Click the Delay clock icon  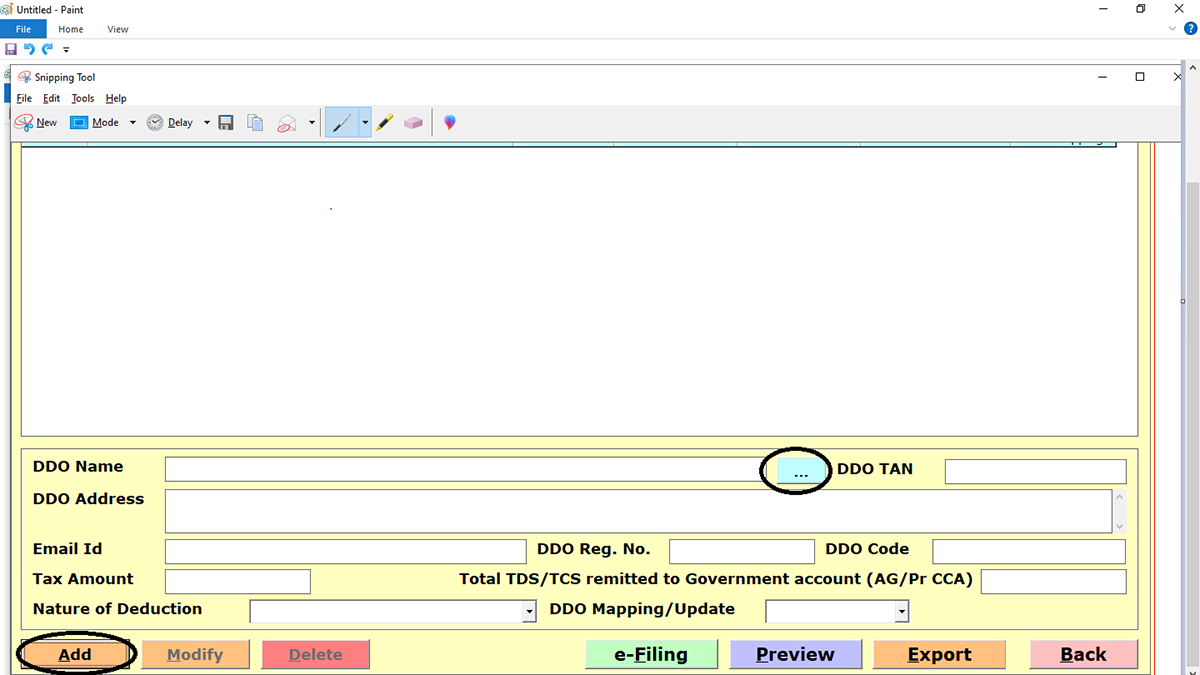(x=156, y=122)
